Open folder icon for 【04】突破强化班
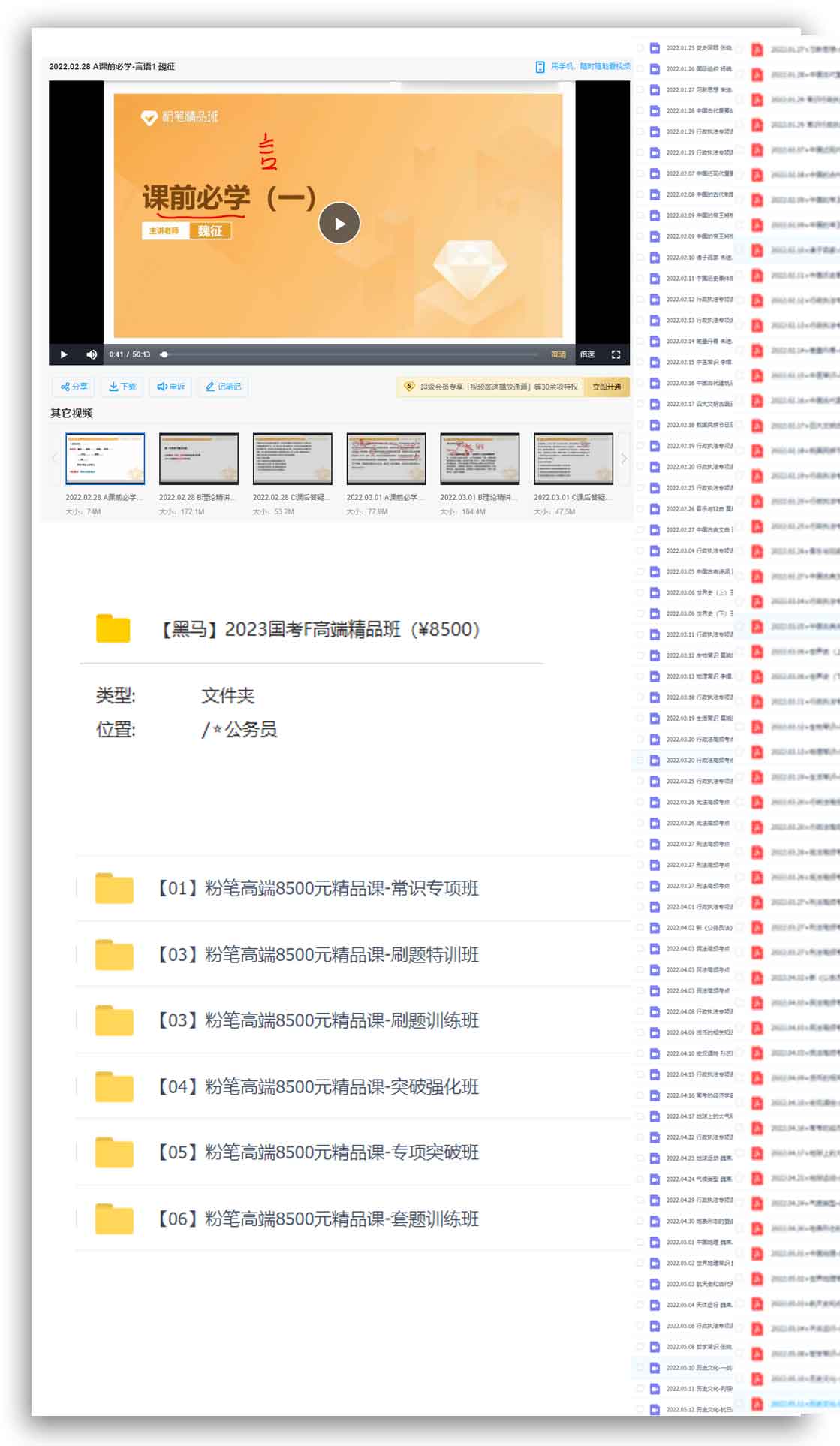The width and height of the screenshot is (840, 1446). tap(114, 1086)
